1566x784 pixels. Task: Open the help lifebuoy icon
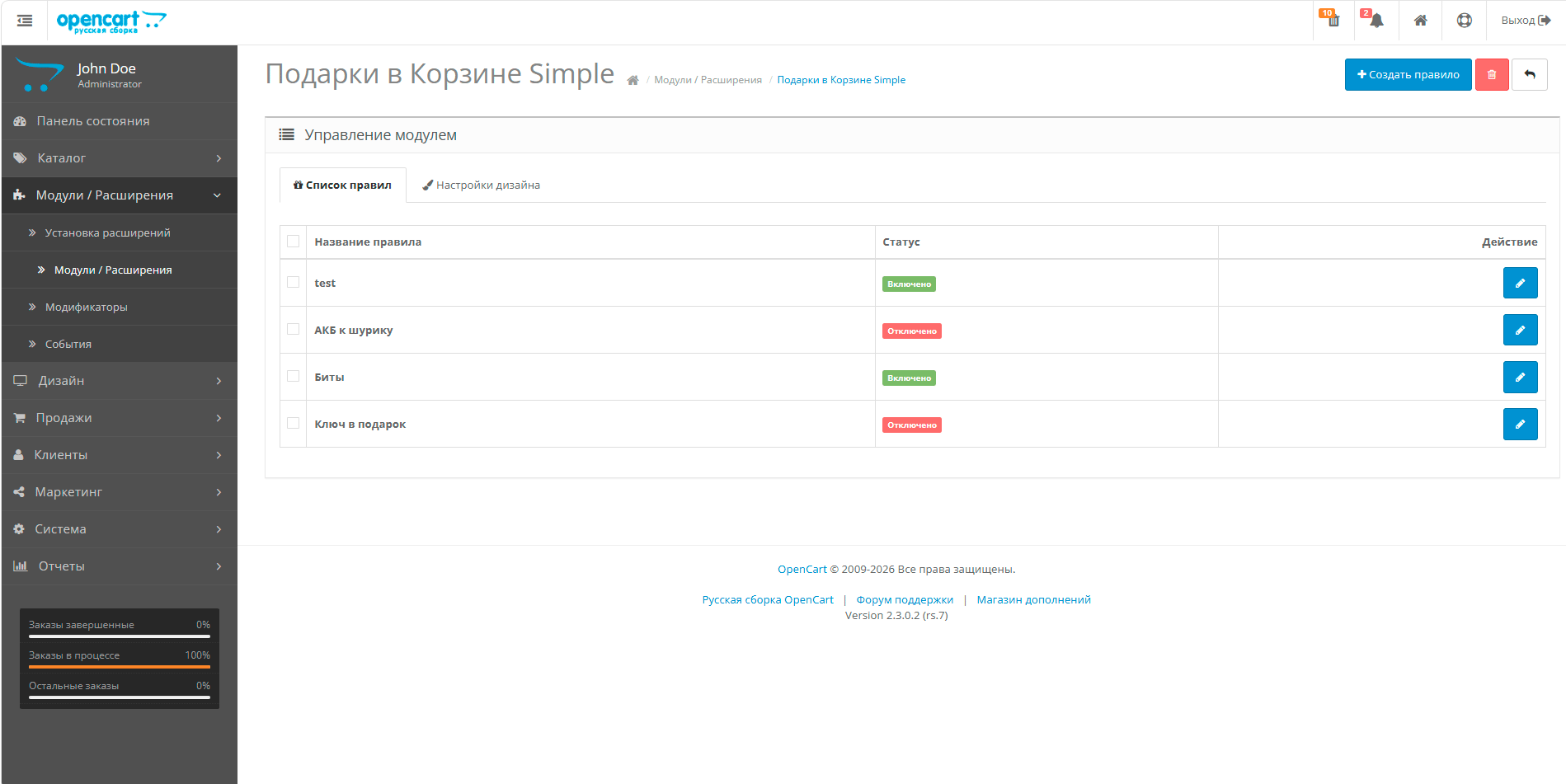point(1464,21)
